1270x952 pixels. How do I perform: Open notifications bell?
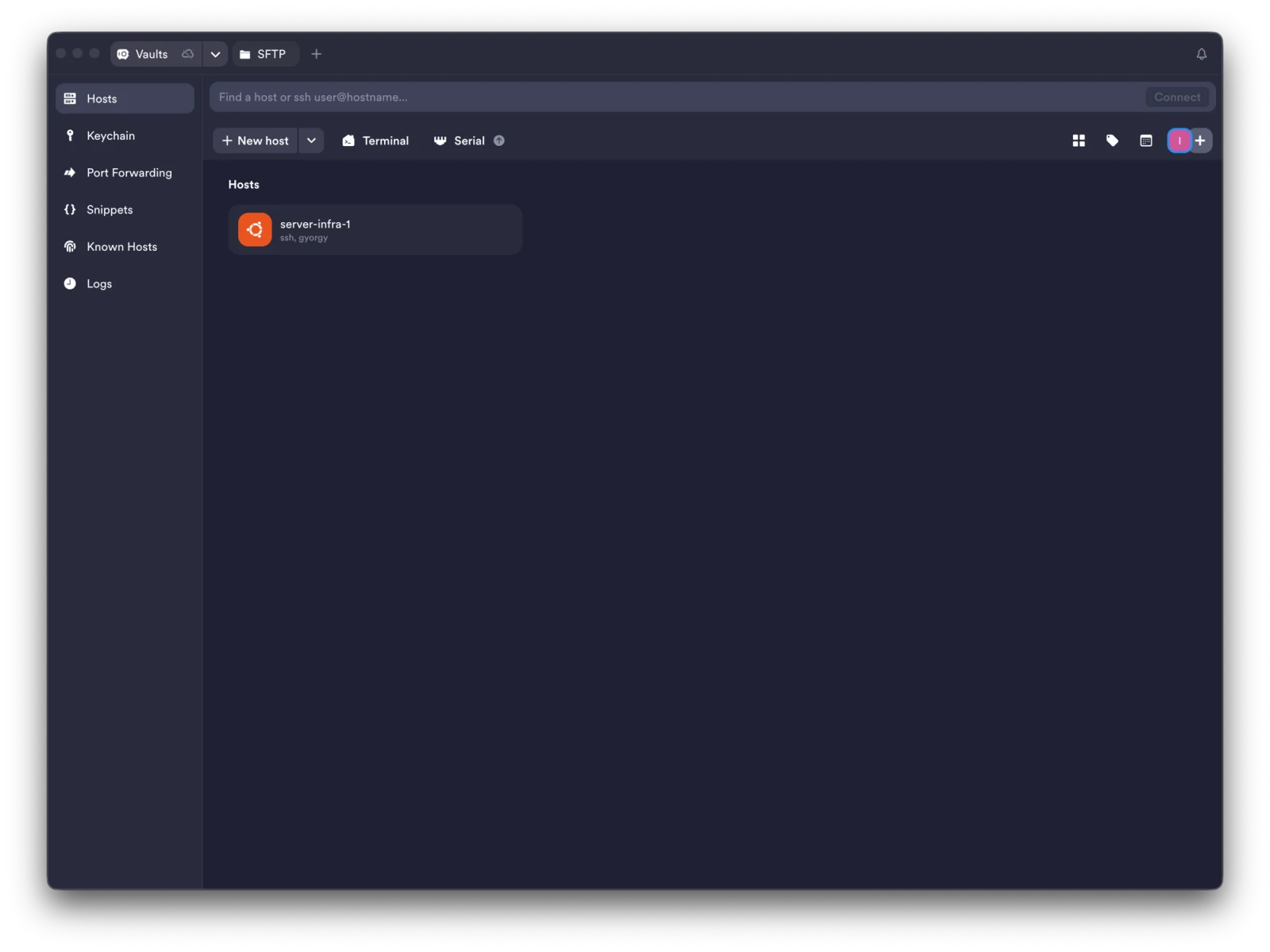point(1201,54)
